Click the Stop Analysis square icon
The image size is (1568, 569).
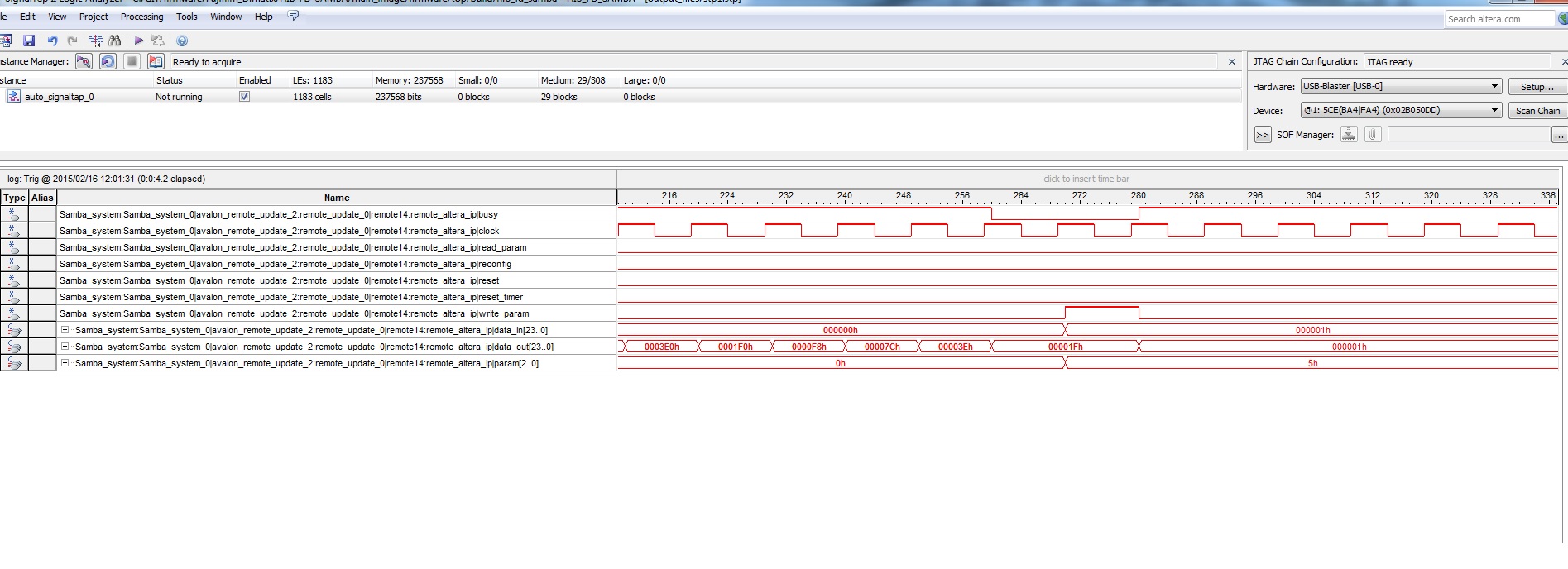(x=132, y=61)
